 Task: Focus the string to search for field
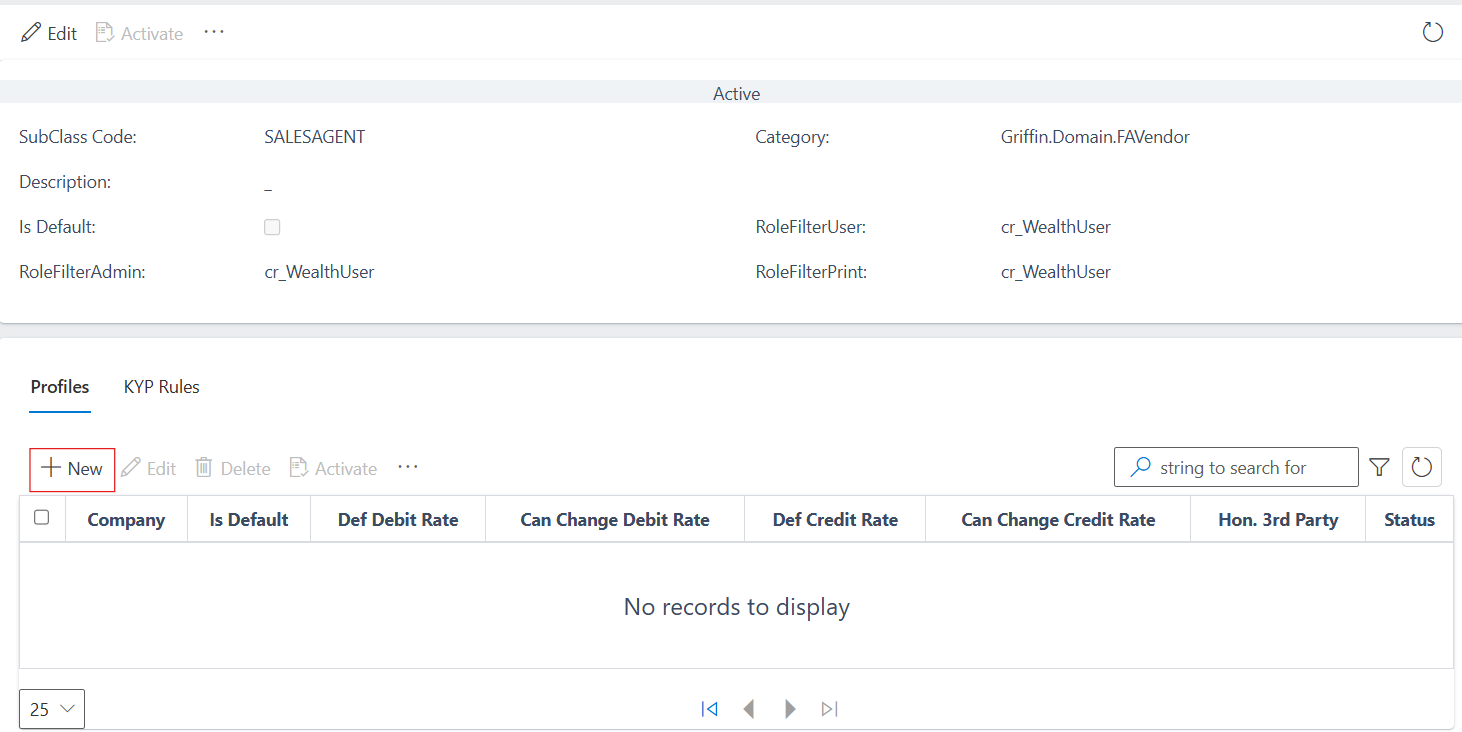pyautogui.click(x=1236, y=467)
